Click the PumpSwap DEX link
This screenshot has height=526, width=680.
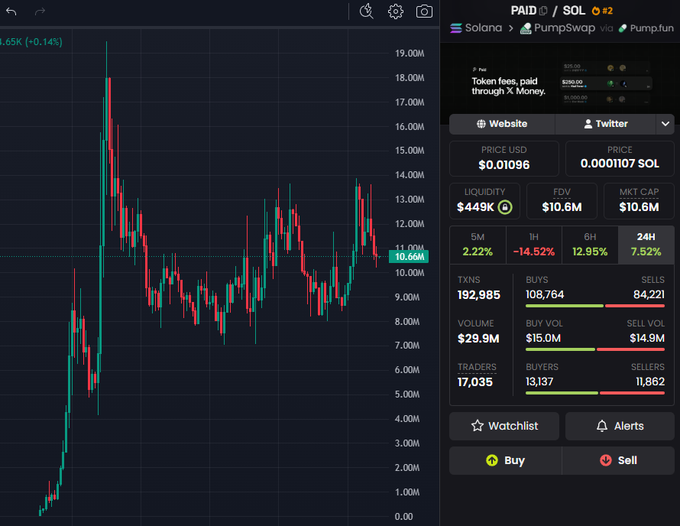[x=558, y=29]
